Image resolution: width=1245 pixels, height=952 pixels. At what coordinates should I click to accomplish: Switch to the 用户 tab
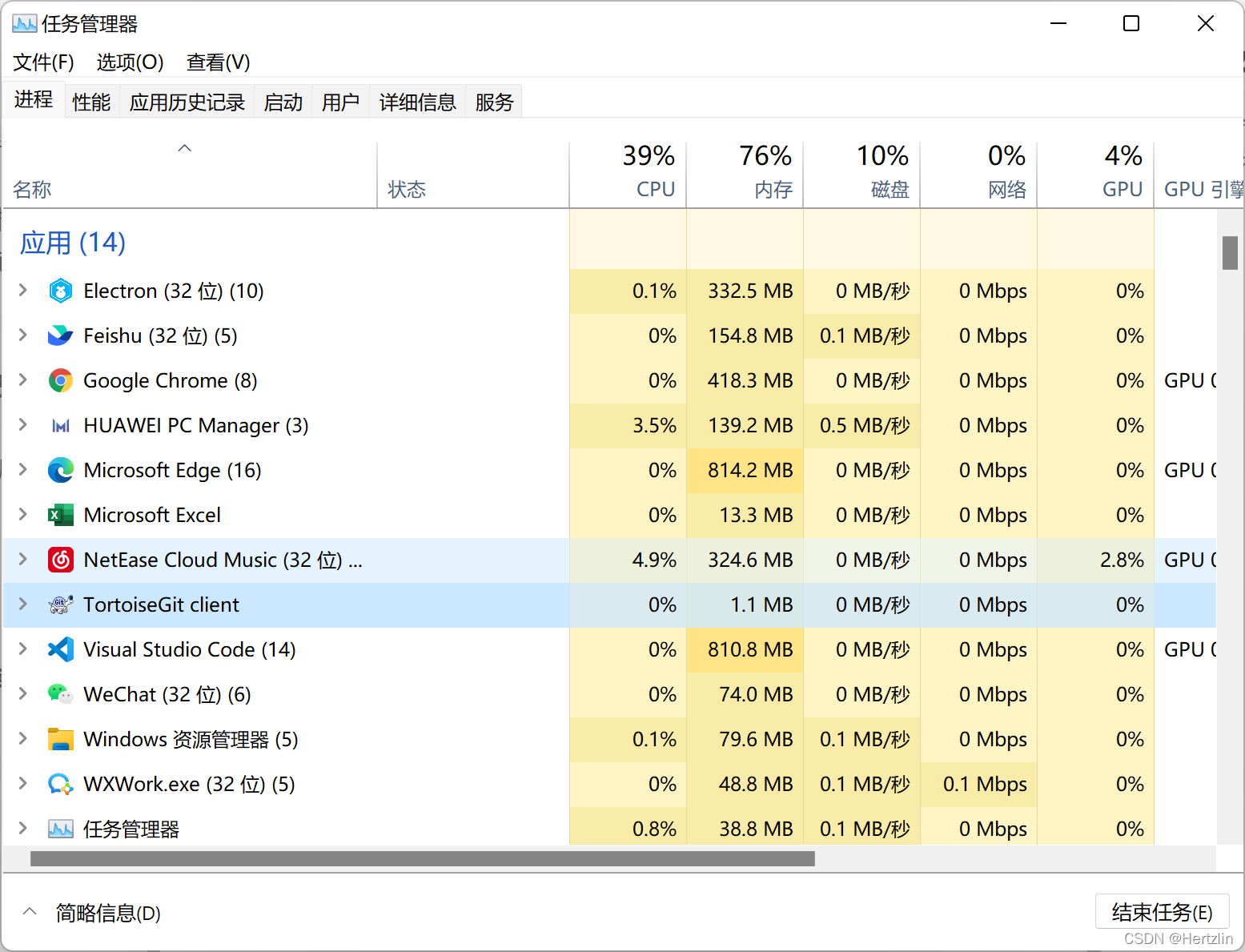point(340,102)
